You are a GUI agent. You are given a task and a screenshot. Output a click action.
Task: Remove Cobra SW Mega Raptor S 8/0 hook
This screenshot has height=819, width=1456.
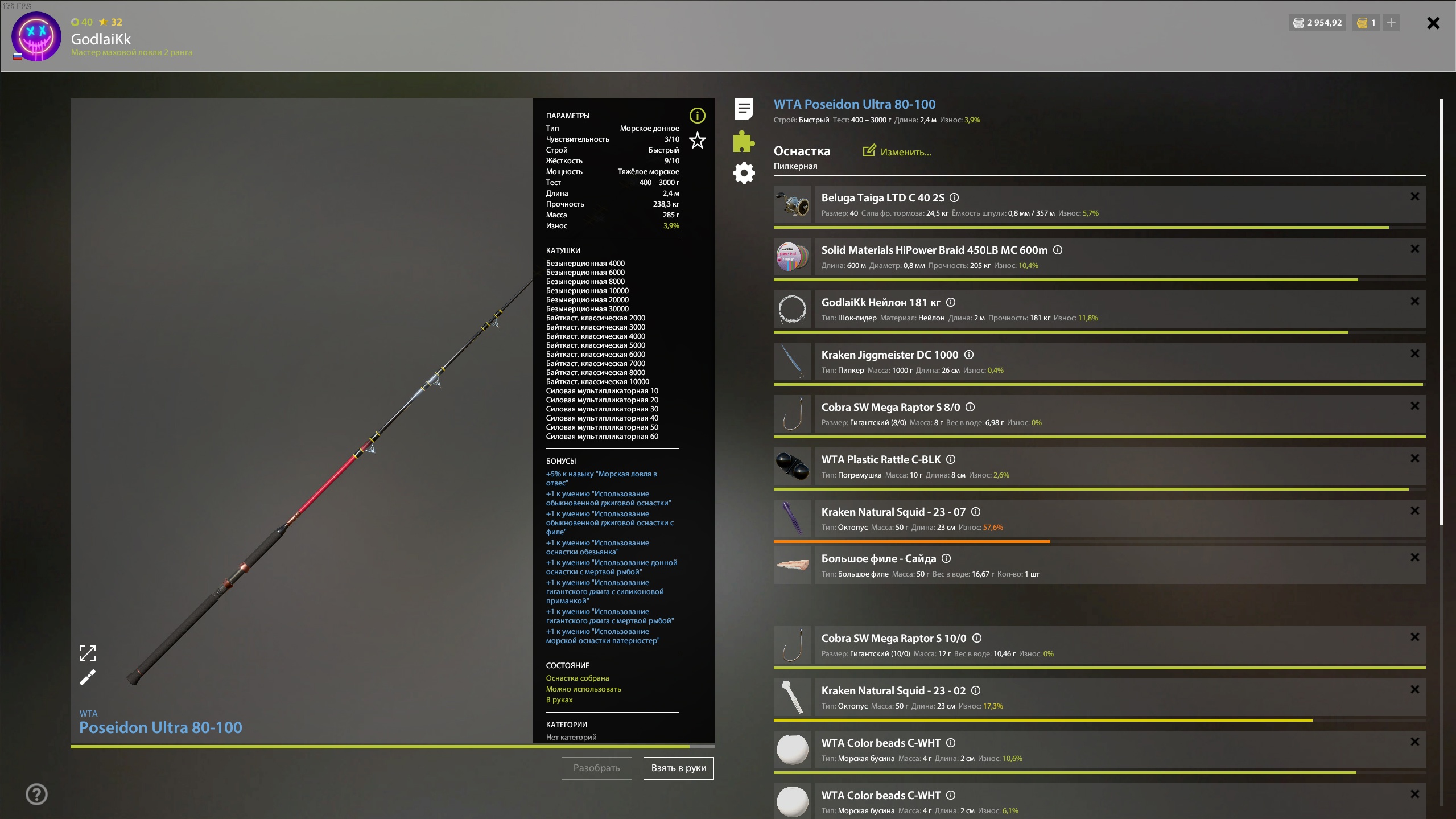click(1414, 406)
